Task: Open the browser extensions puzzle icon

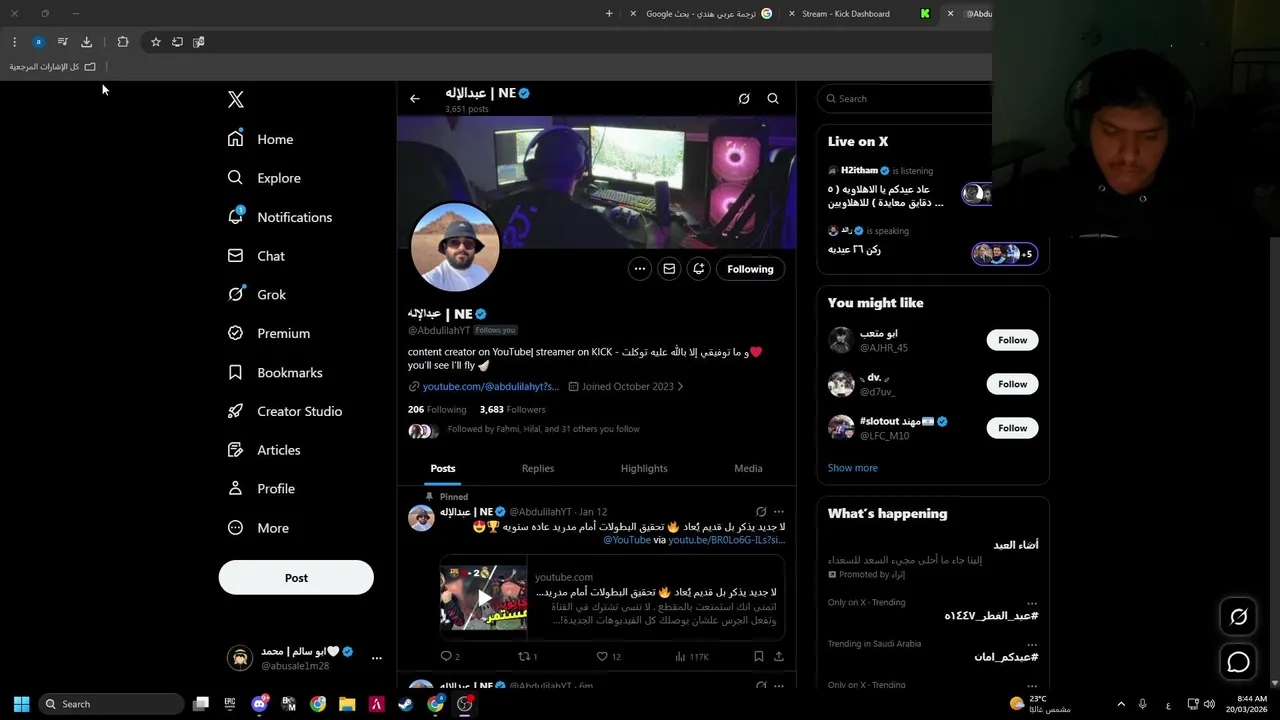Action: pos(123,42)
